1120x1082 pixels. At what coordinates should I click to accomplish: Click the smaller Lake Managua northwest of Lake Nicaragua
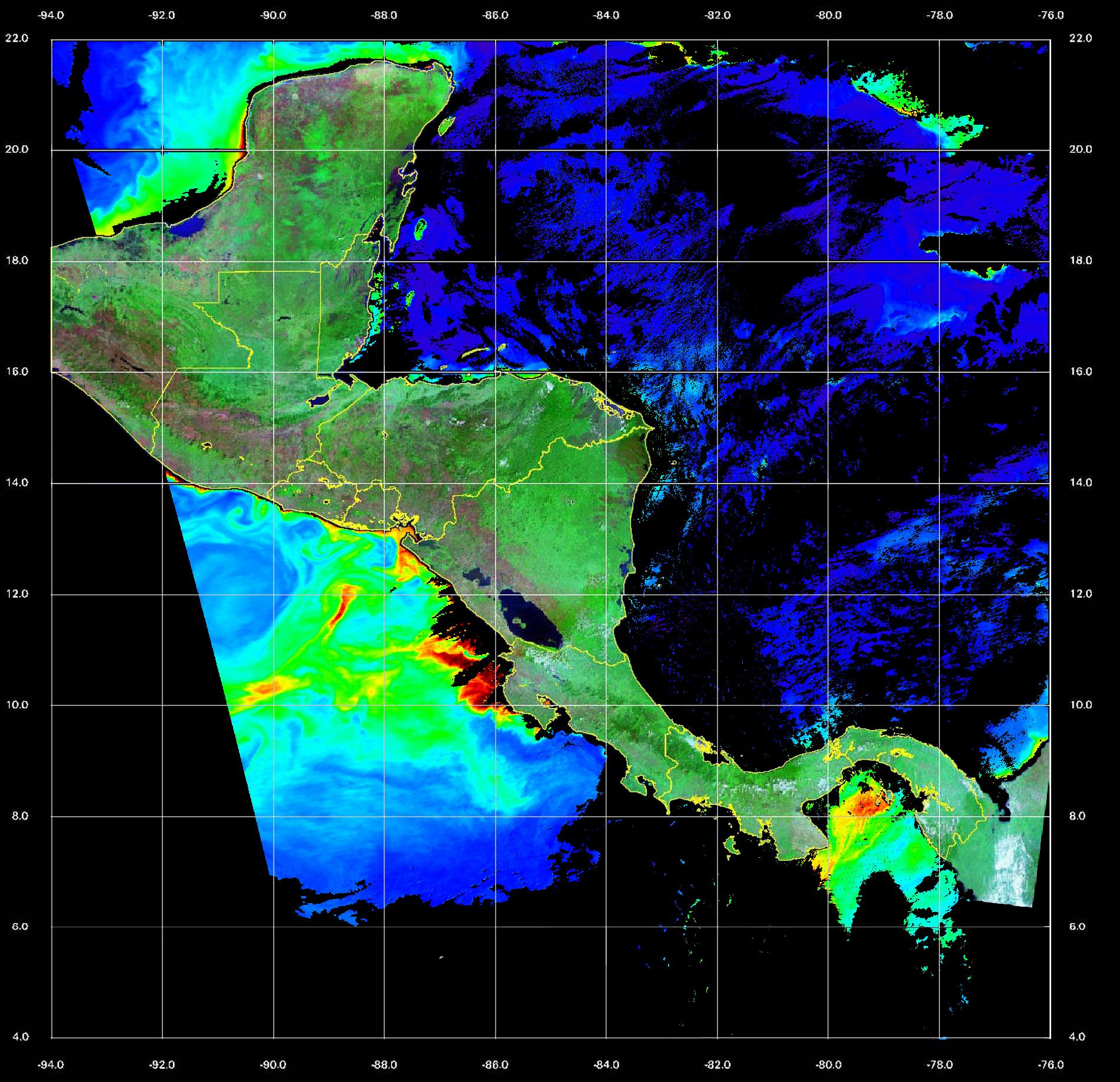[x=476, y=575]
